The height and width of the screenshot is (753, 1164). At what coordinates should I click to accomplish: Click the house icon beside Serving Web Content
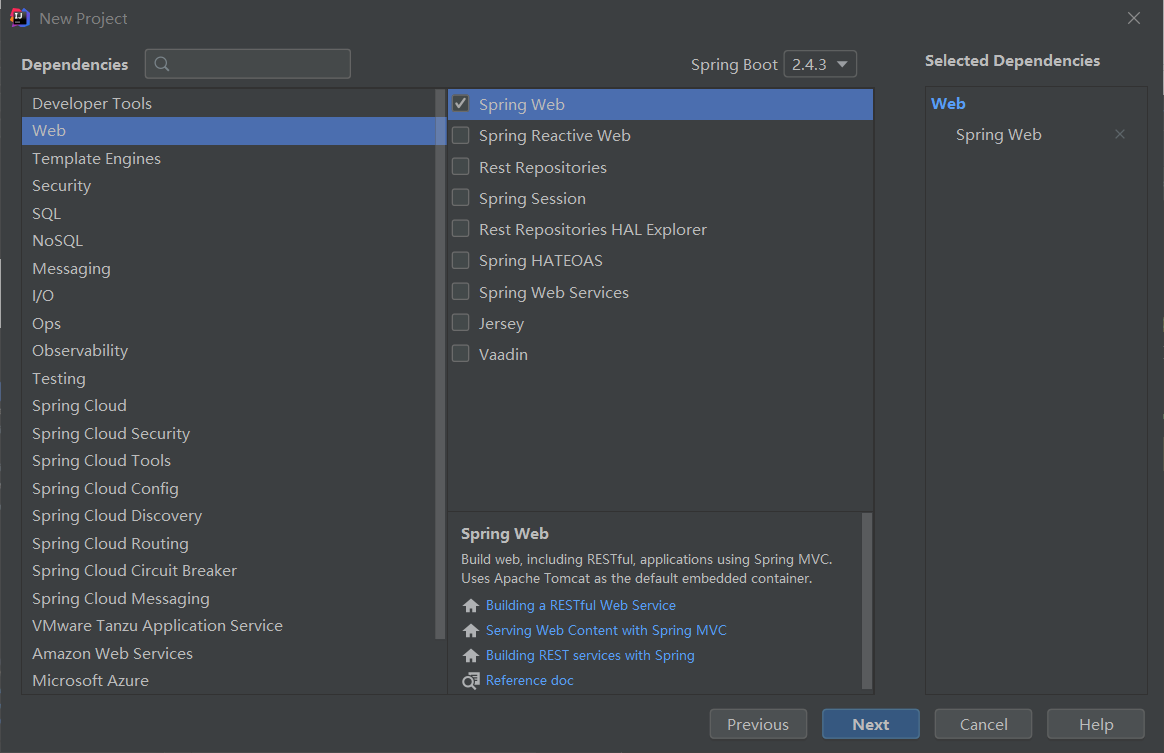click(471, 631)
